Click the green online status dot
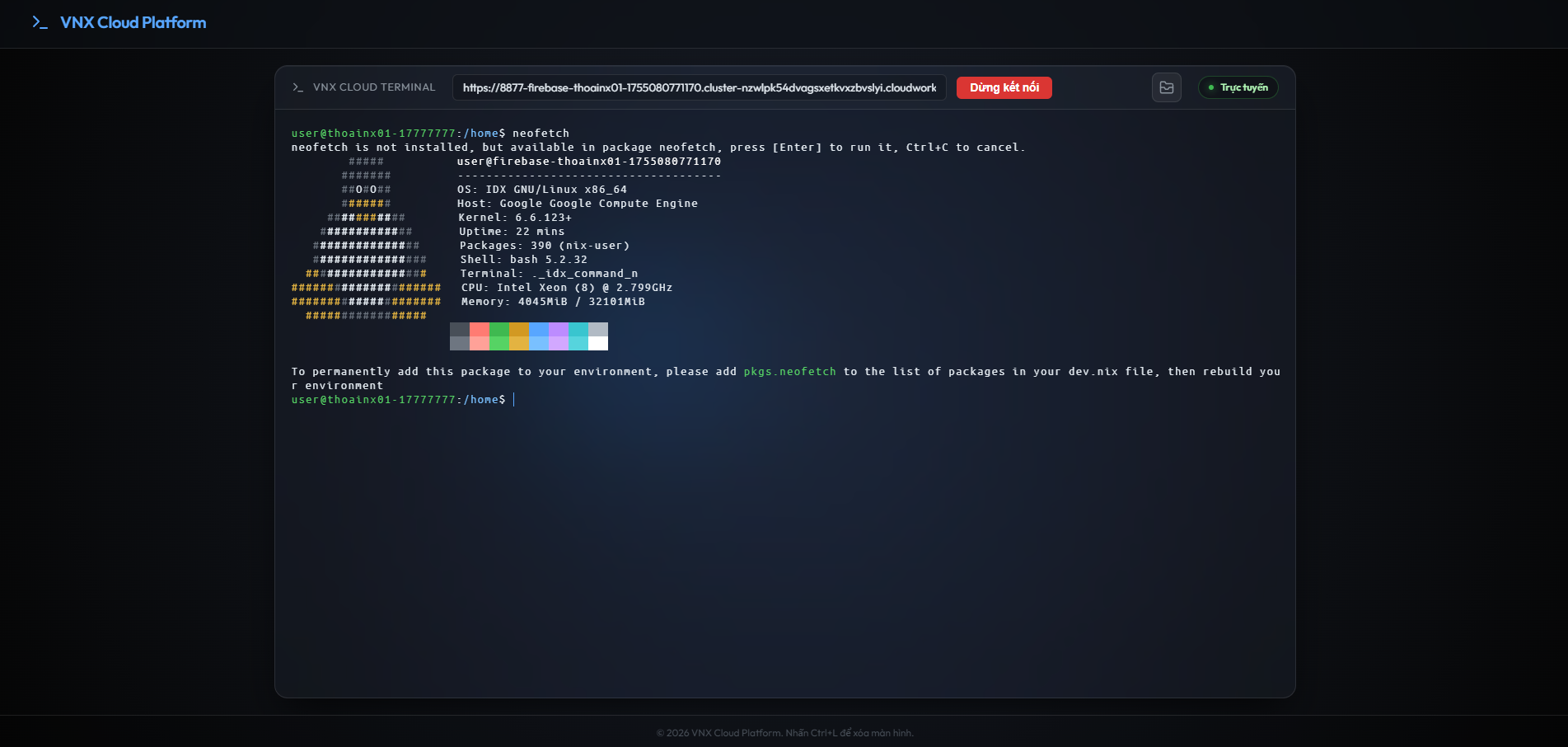Viewport: 1568px width, 747px height. pos(1211,87)
